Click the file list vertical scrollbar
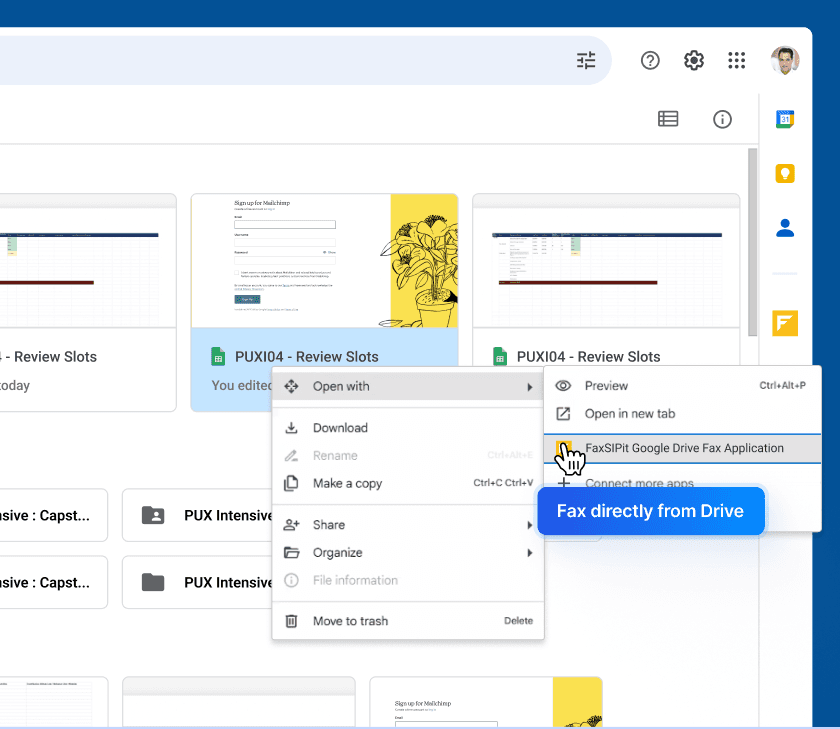This screenshot has width=840, height=729. click(752, 242)
